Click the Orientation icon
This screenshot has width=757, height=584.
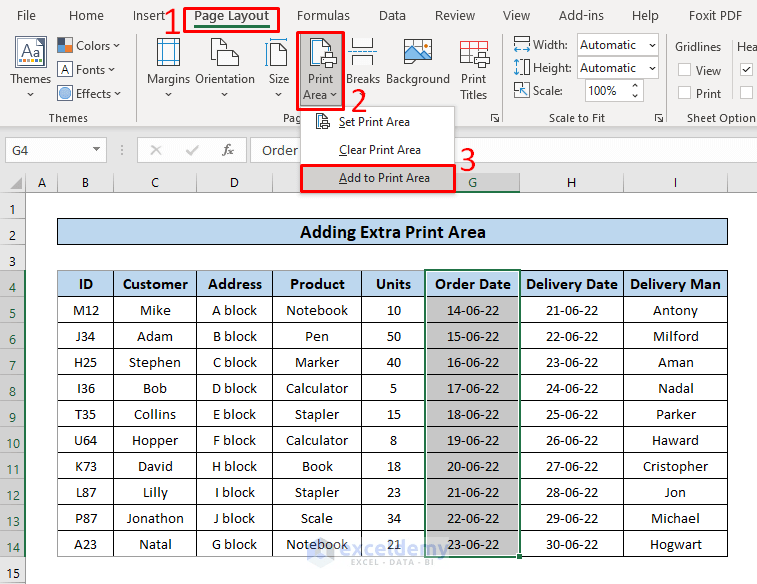click(x=224, y=52)
